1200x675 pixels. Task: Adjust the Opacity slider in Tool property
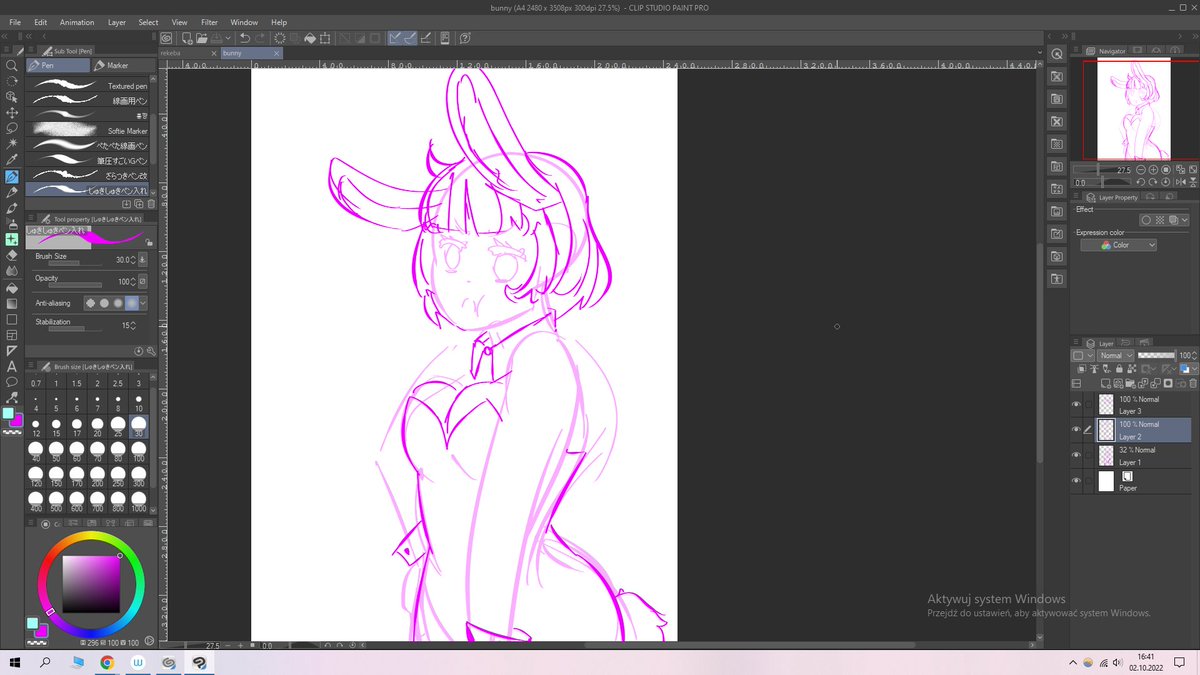coord(75,287)
